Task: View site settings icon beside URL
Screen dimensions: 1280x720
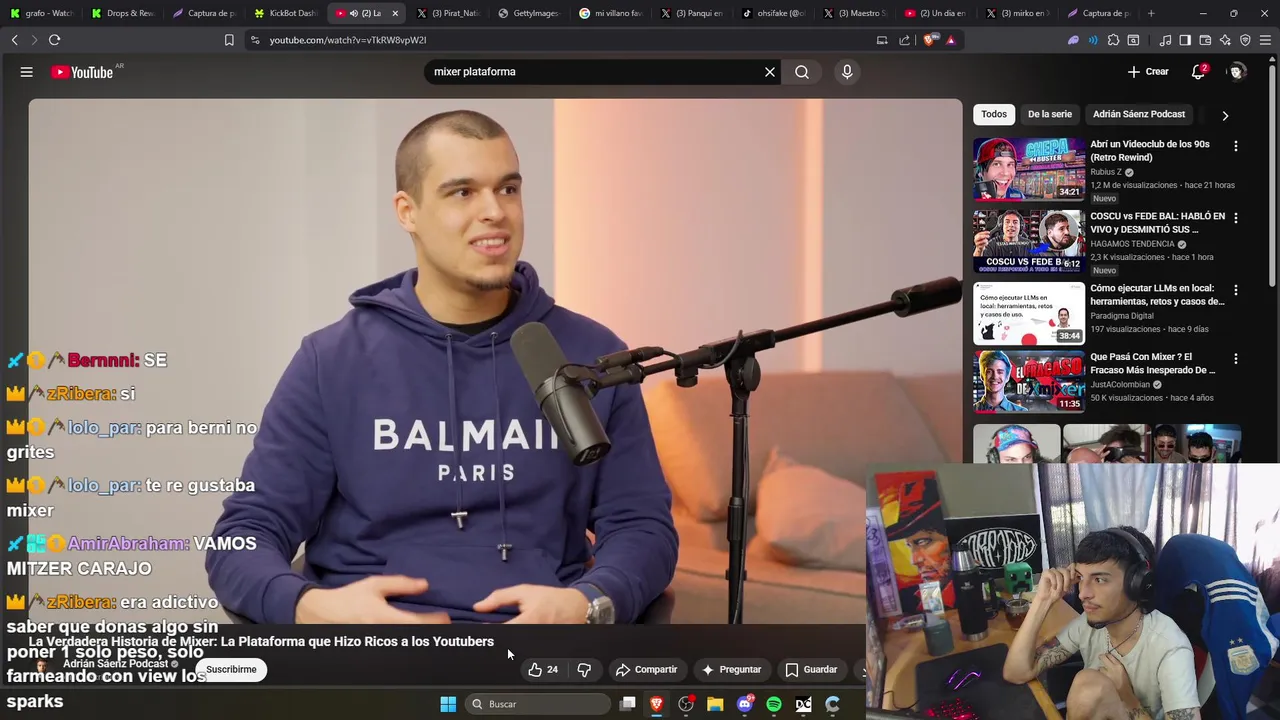Action: 255,40
